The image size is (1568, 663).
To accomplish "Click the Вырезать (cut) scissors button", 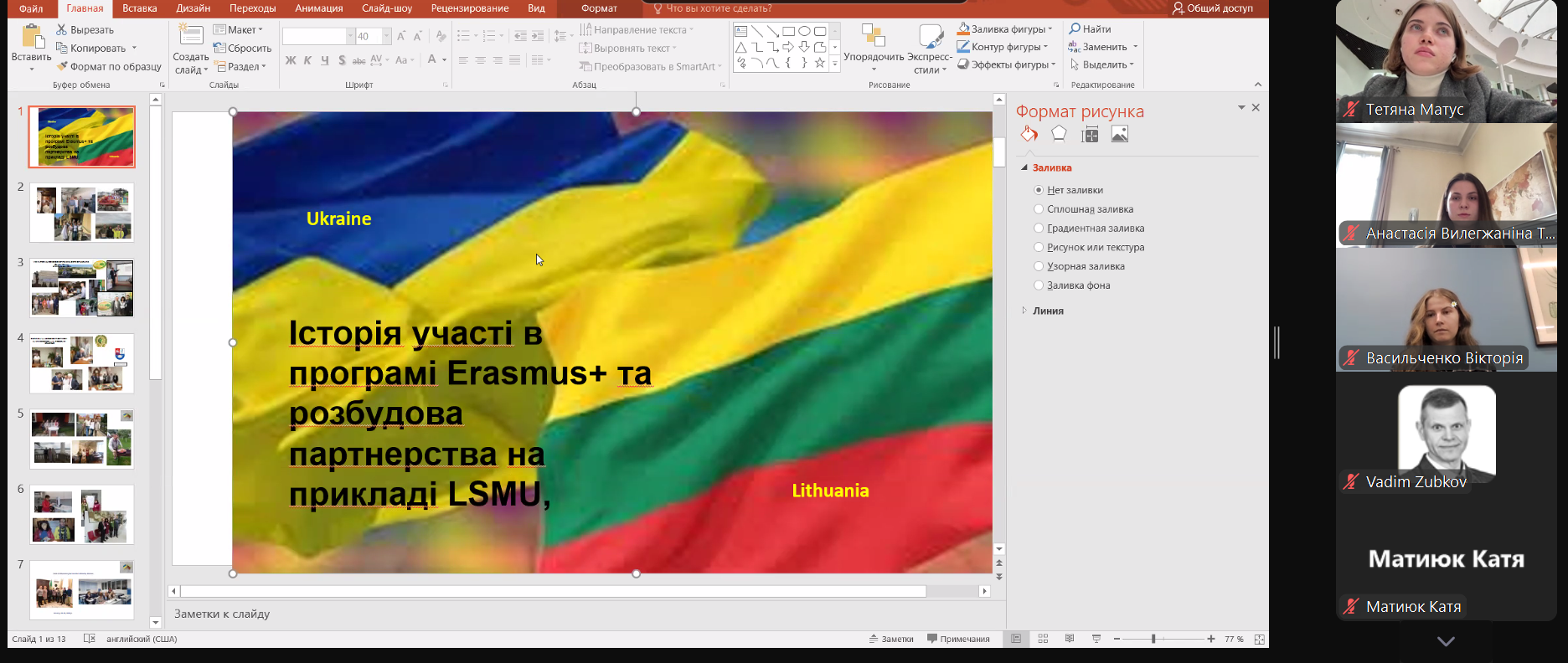I will (85, 29).
